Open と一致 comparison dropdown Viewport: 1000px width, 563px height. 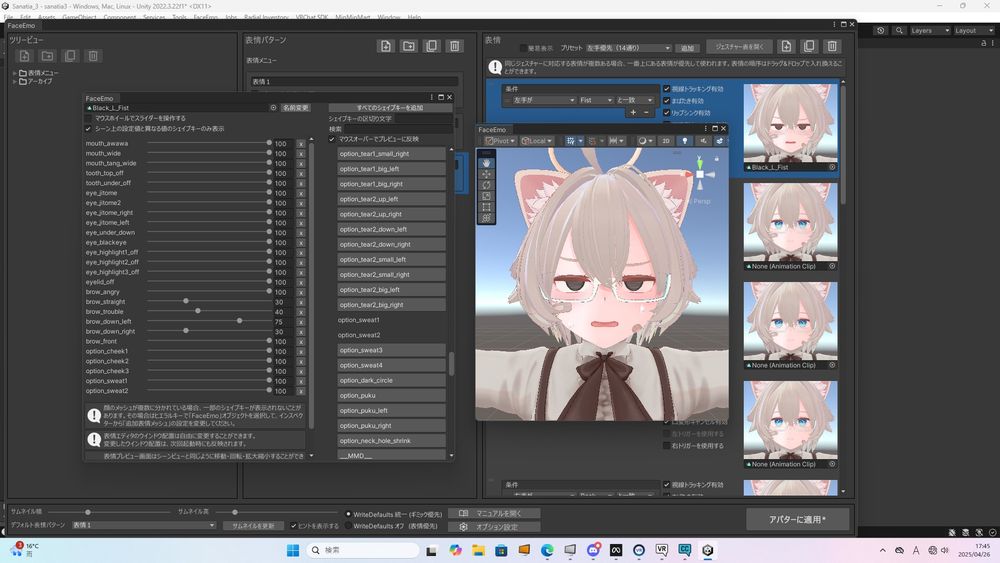click(635, 100)
